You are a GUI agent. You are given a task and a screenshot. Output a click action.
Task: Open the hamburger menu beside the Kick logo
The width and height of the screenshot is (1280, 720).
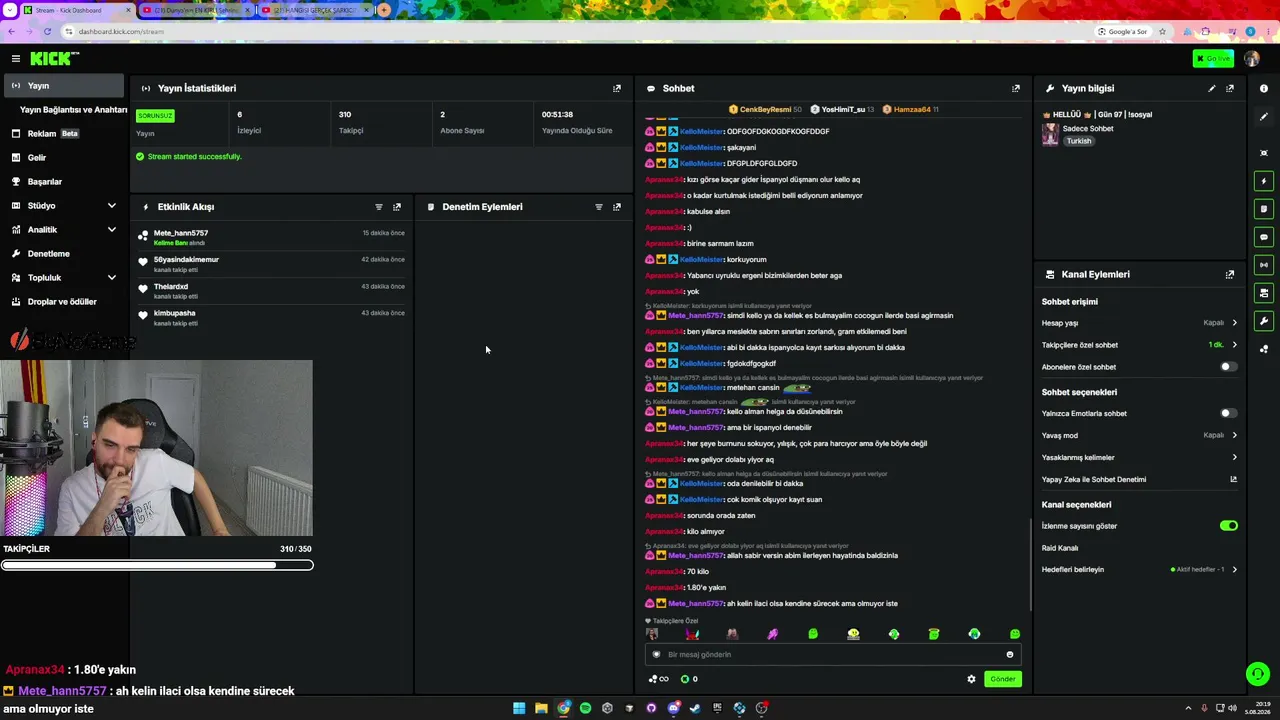15,59
